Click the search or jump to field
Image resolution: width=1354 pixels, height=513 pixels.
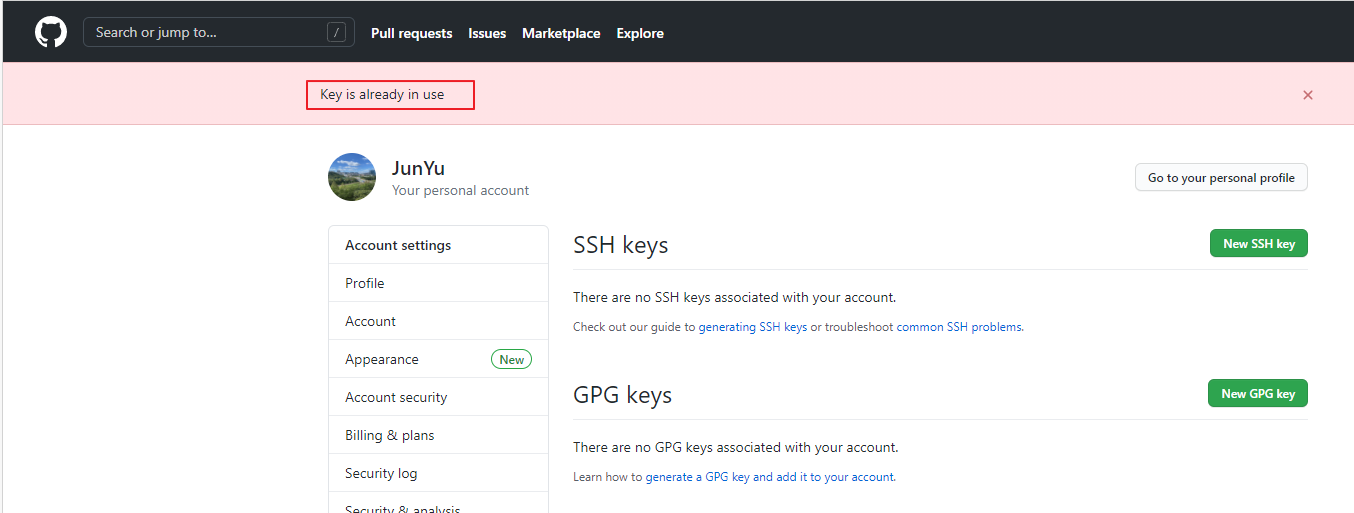coord(205,32)
